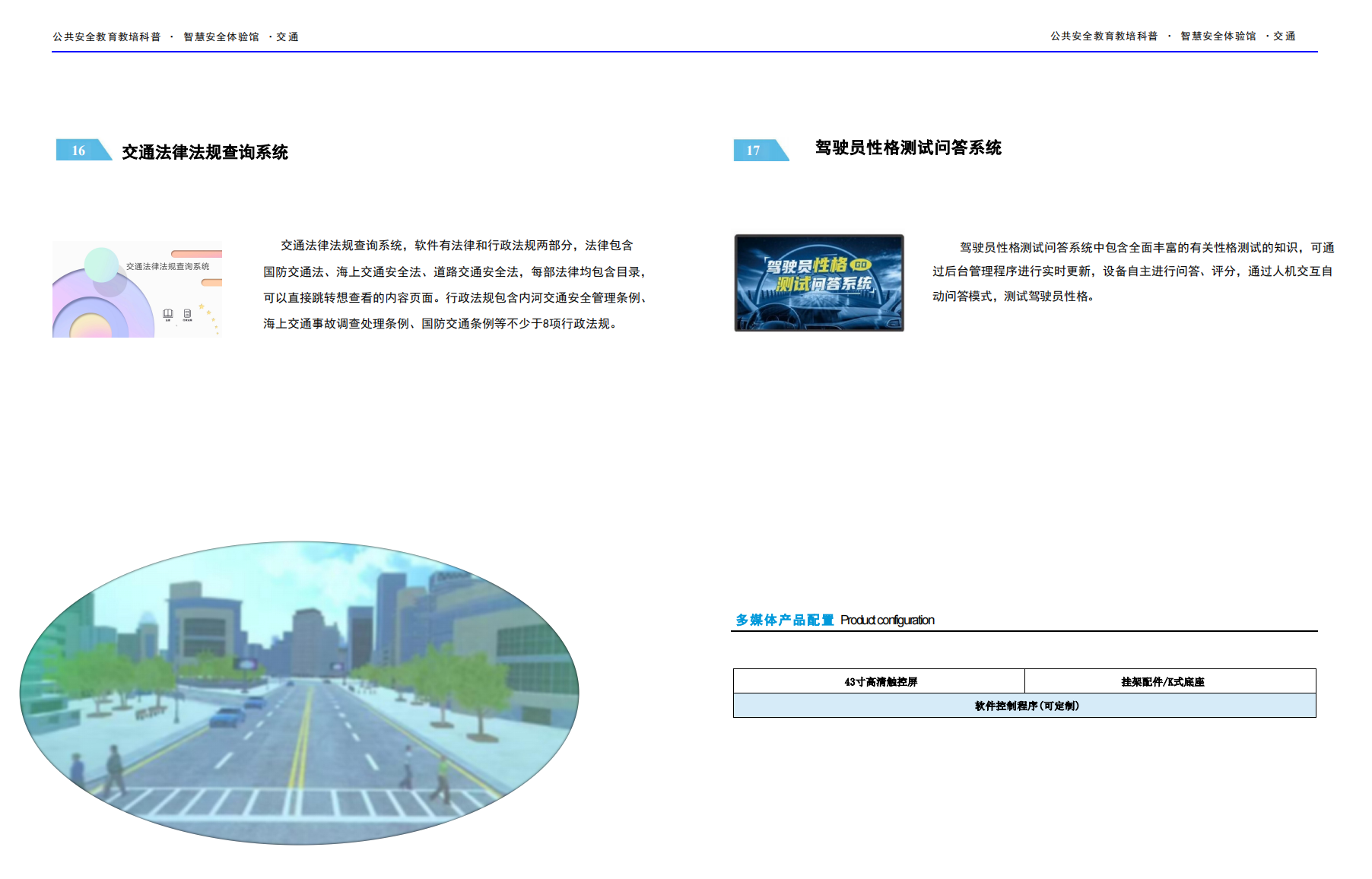The image size is (1372, 879).
Task: Click the 43寸高清触控屏 table cell
Action: pos(880,682)
